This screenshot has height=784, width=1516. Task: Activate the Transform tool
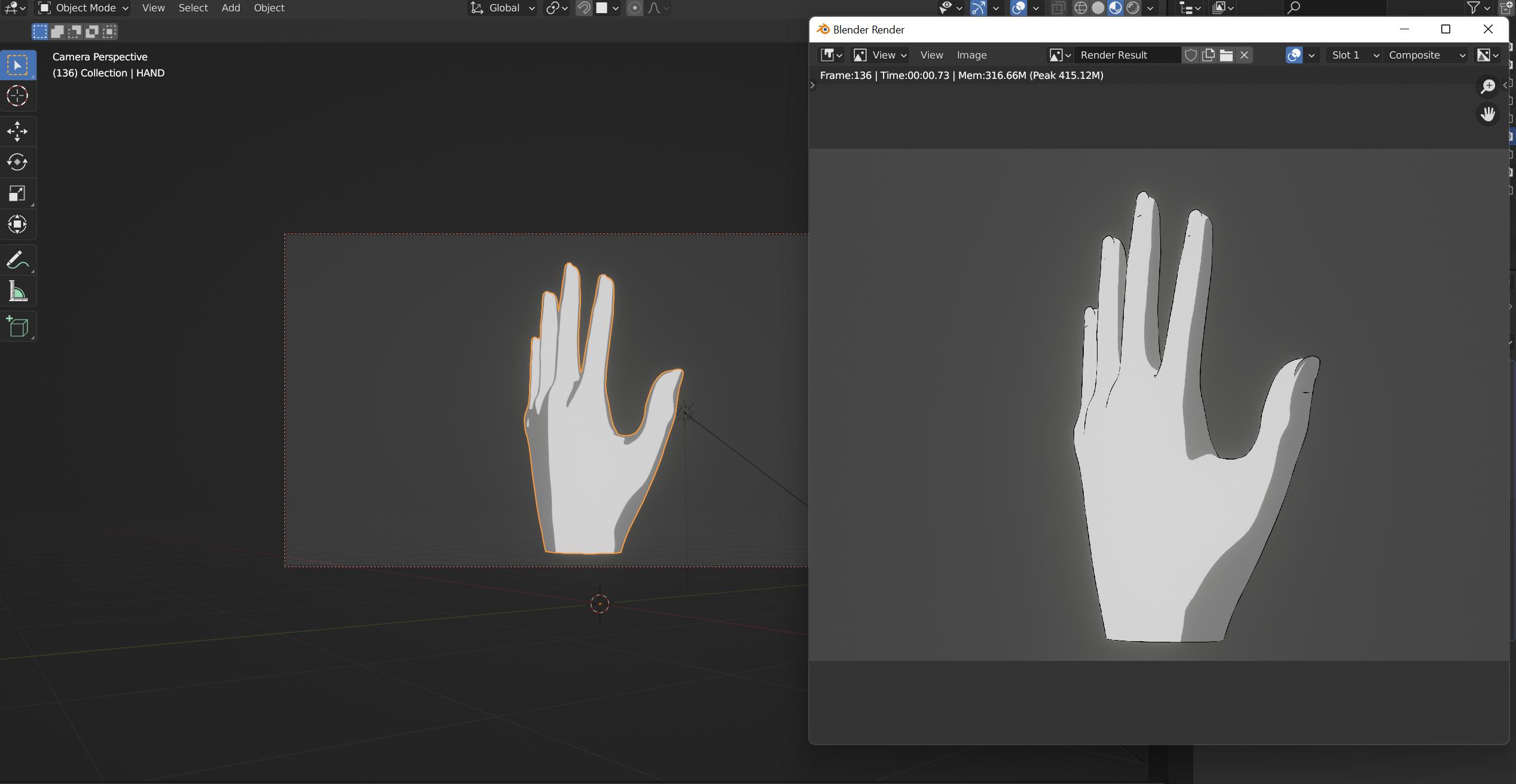coord(18,225)
